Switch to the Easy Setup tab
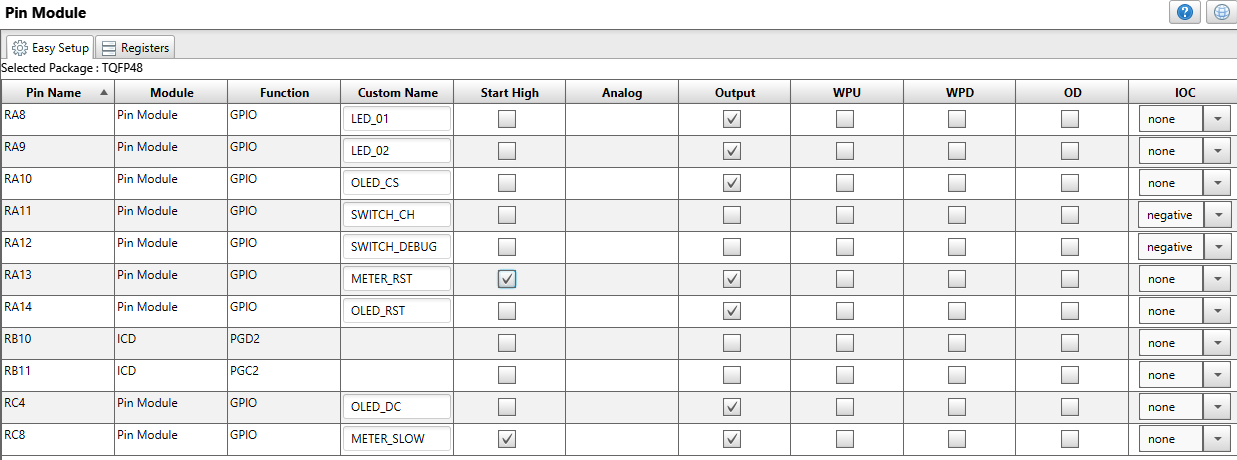The width and height of the screenshot is (1237, 460). [51, 48]
